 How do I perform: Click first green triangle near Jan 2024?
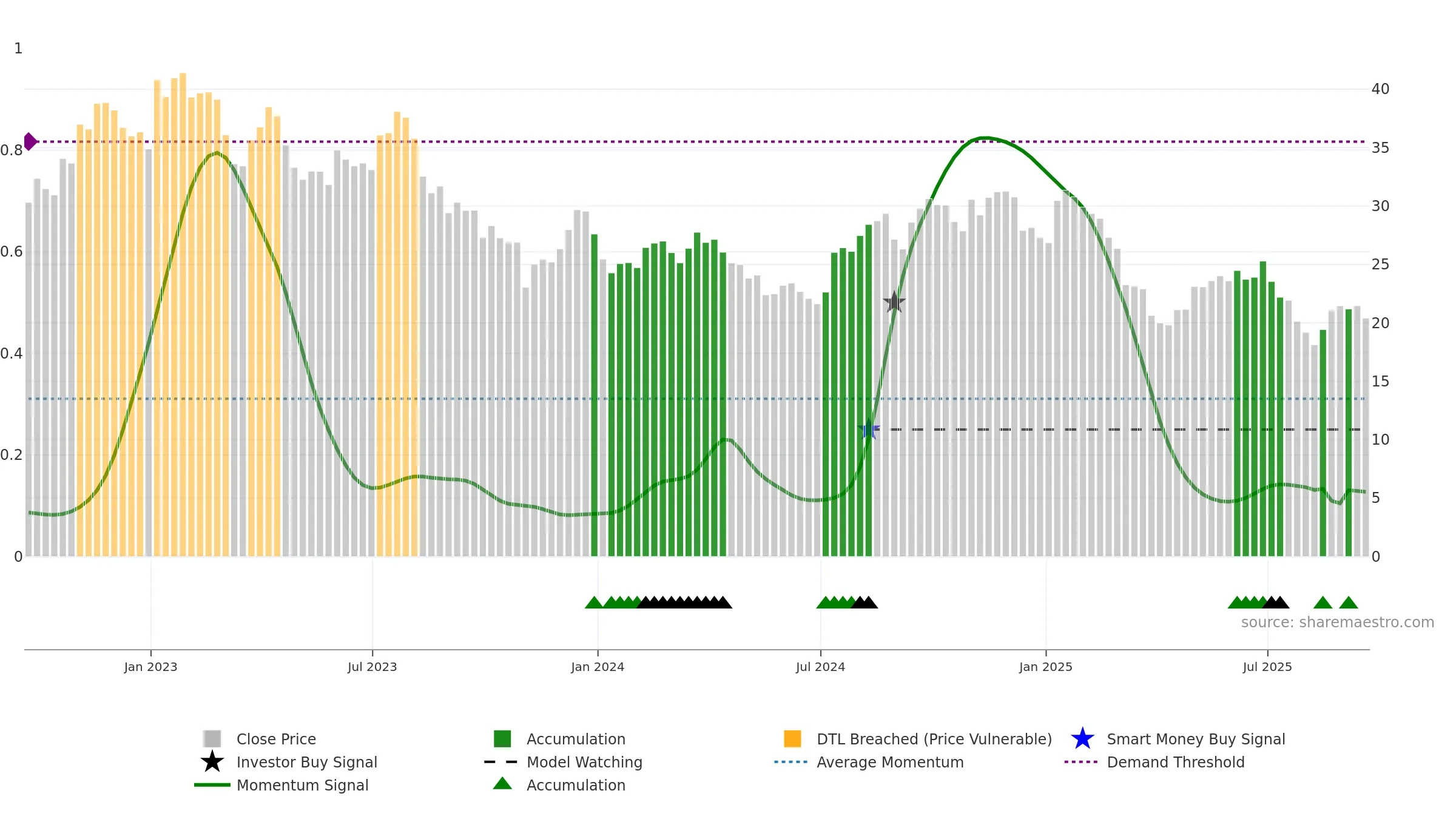coord(594,602)
